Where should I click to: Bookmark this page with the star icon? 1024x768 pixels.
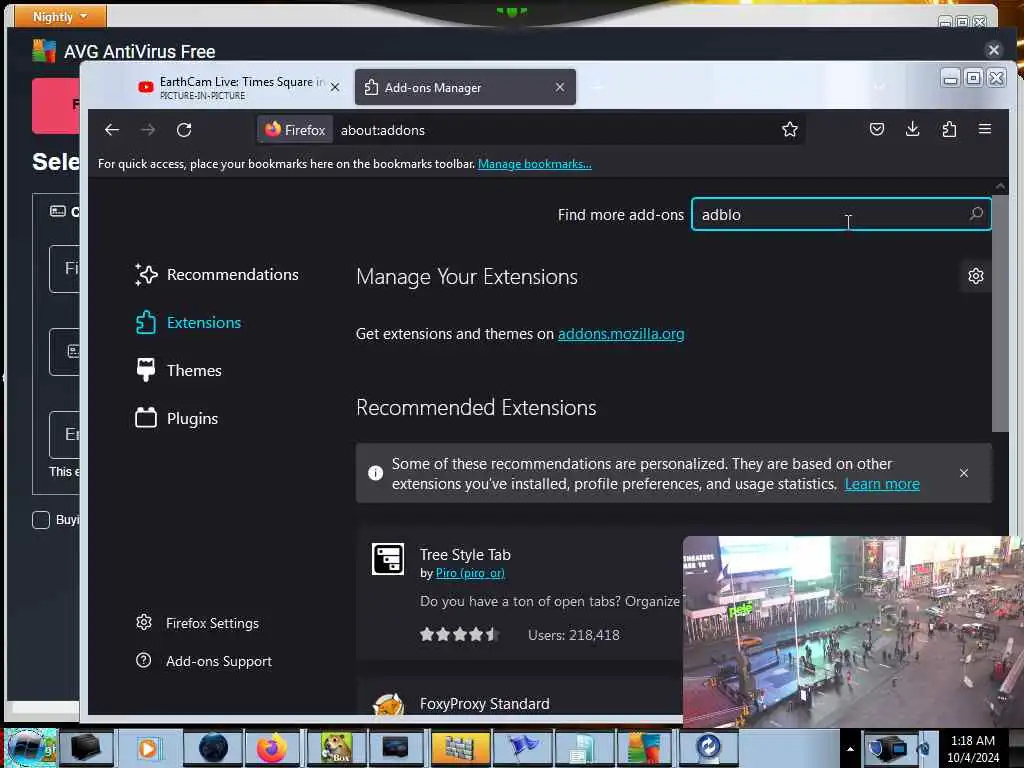coord(790,129)
